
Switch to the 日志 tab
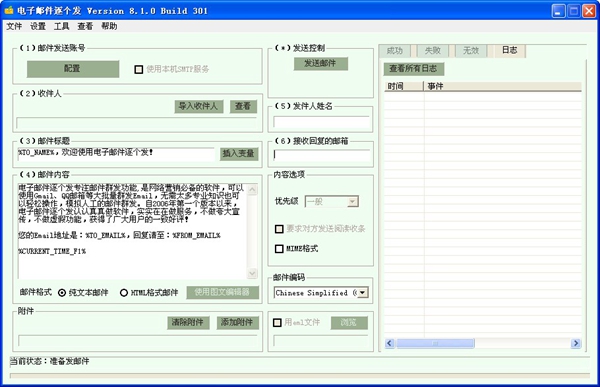click(x=509, y=50)
